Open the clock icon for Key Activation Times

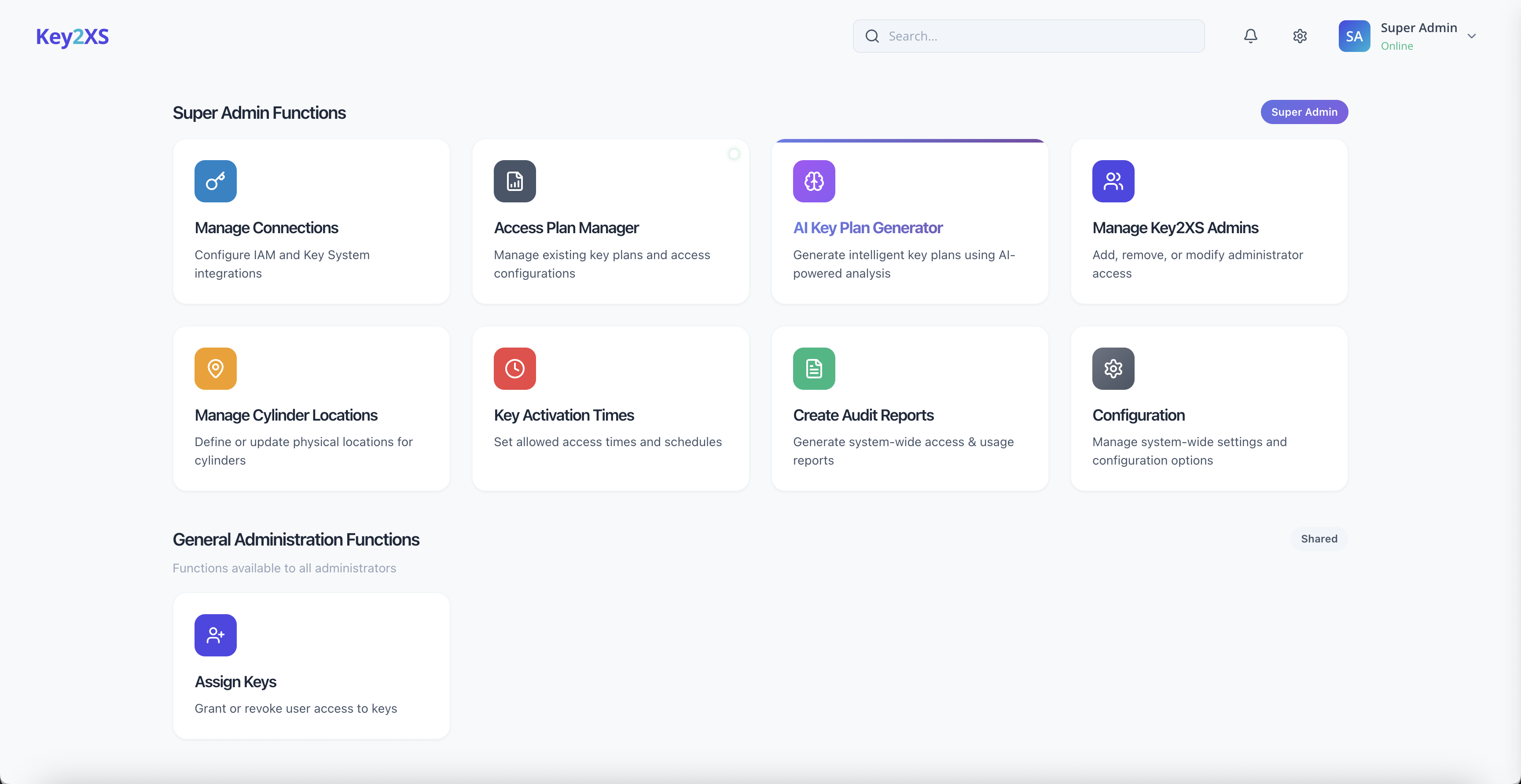click(x=514, y=368)
